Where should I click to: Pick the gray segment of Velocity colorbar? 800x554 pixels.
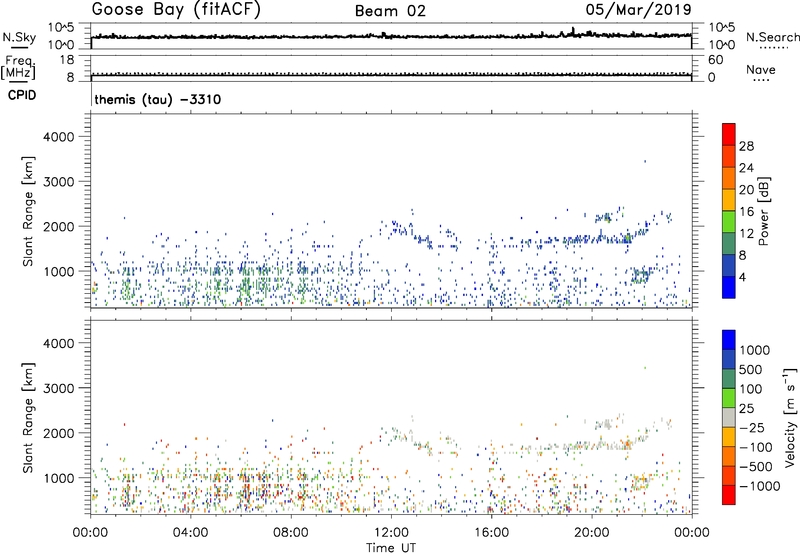729,417
